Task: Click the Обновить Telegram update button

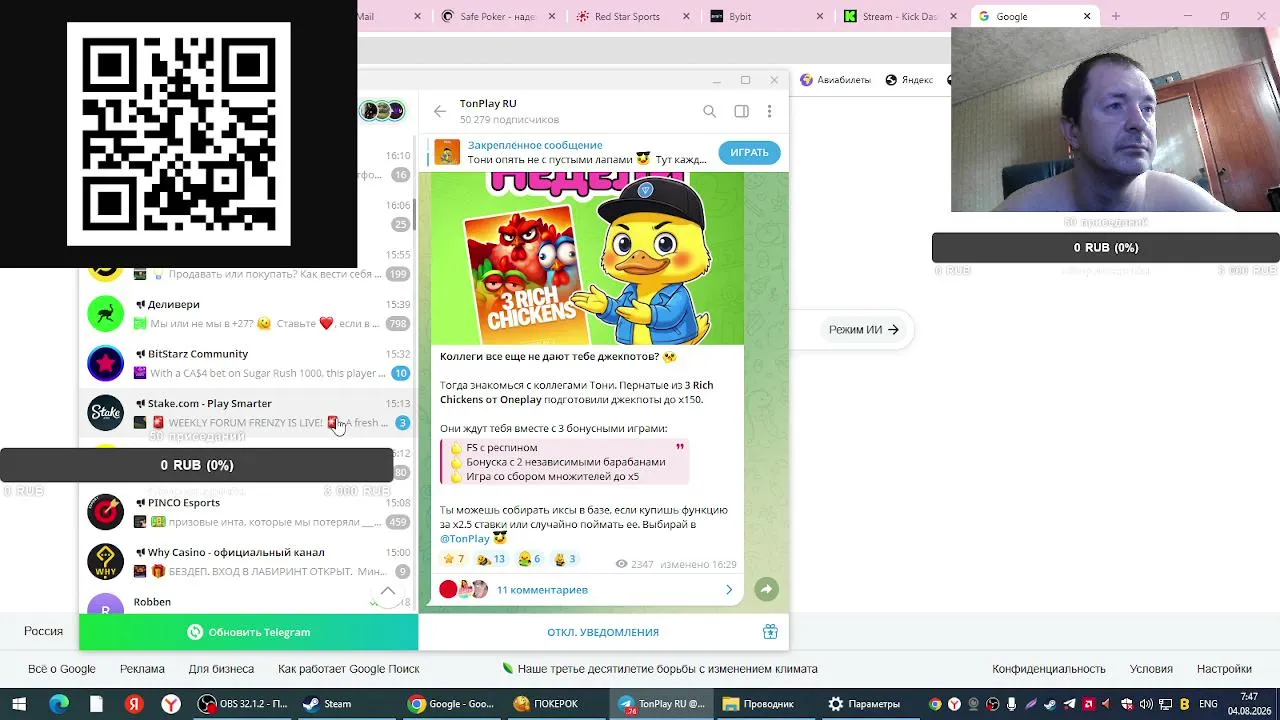Action: pos(249,632)
